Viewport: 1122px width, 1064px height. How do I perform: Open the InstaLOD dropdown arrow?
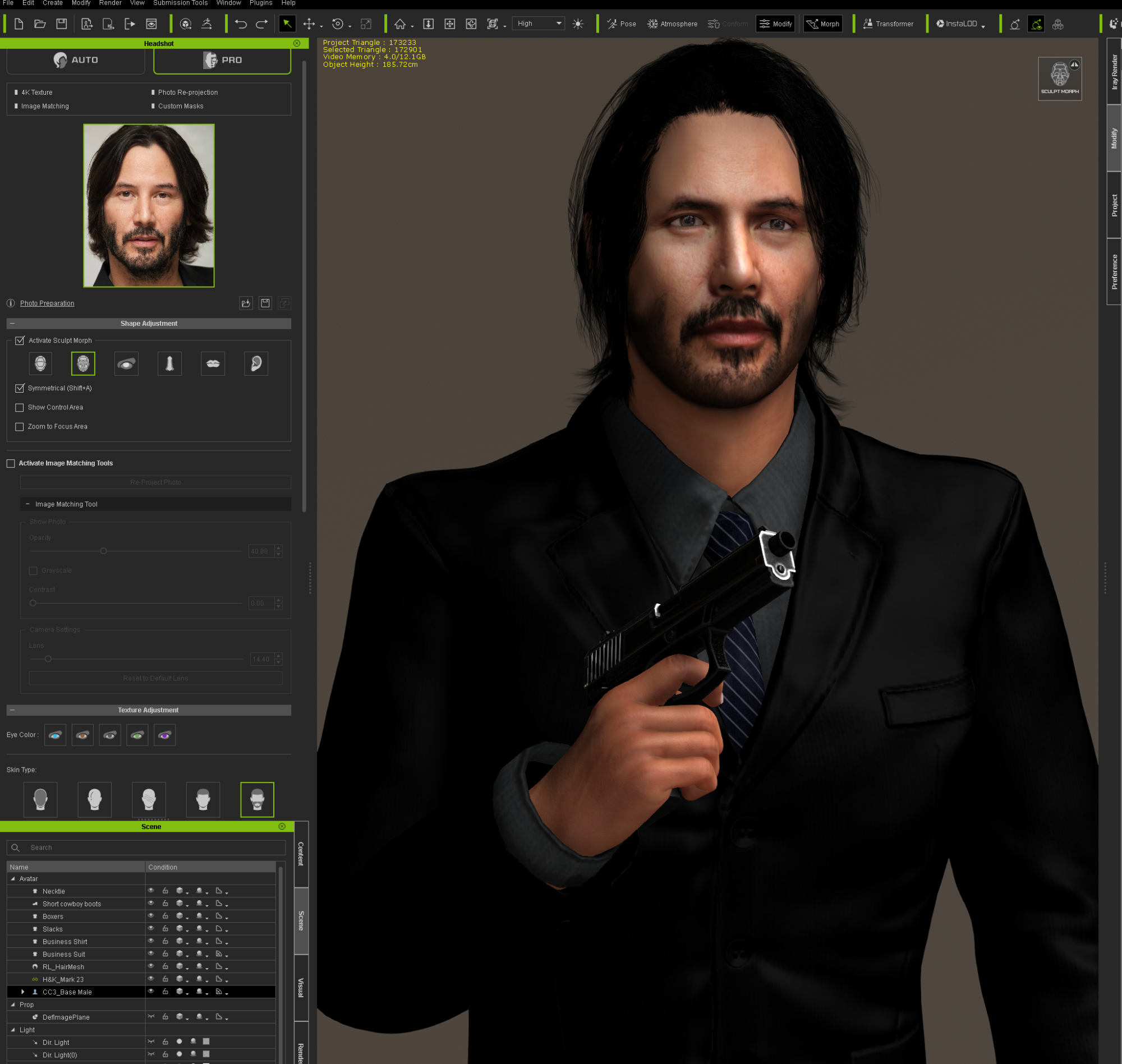click(x=983, y=26)
